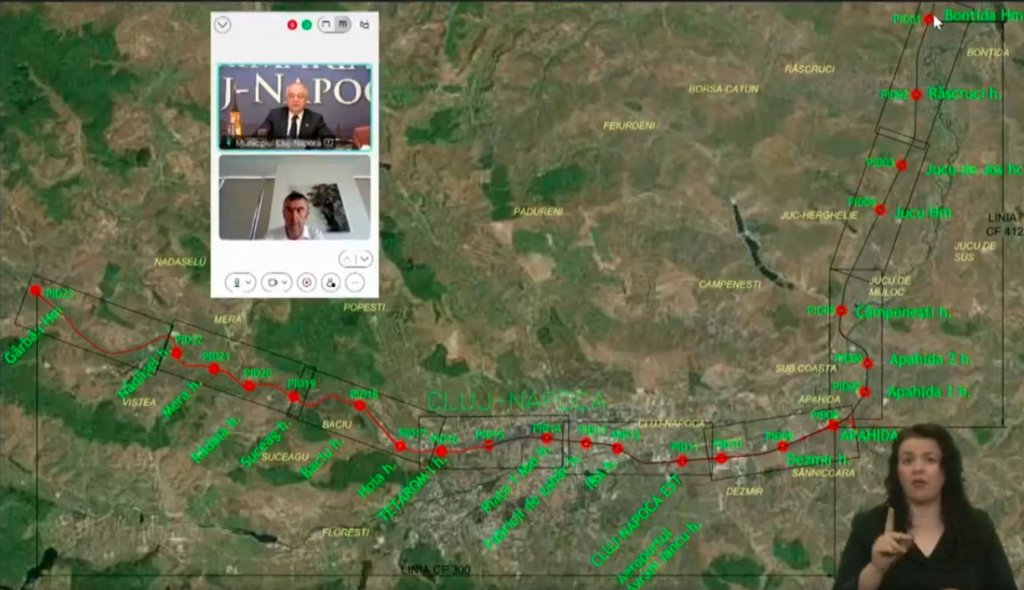Click the large CLUJ-NAPOCA map title
This screenshot has height=590, width=1024.
[516, 400]
